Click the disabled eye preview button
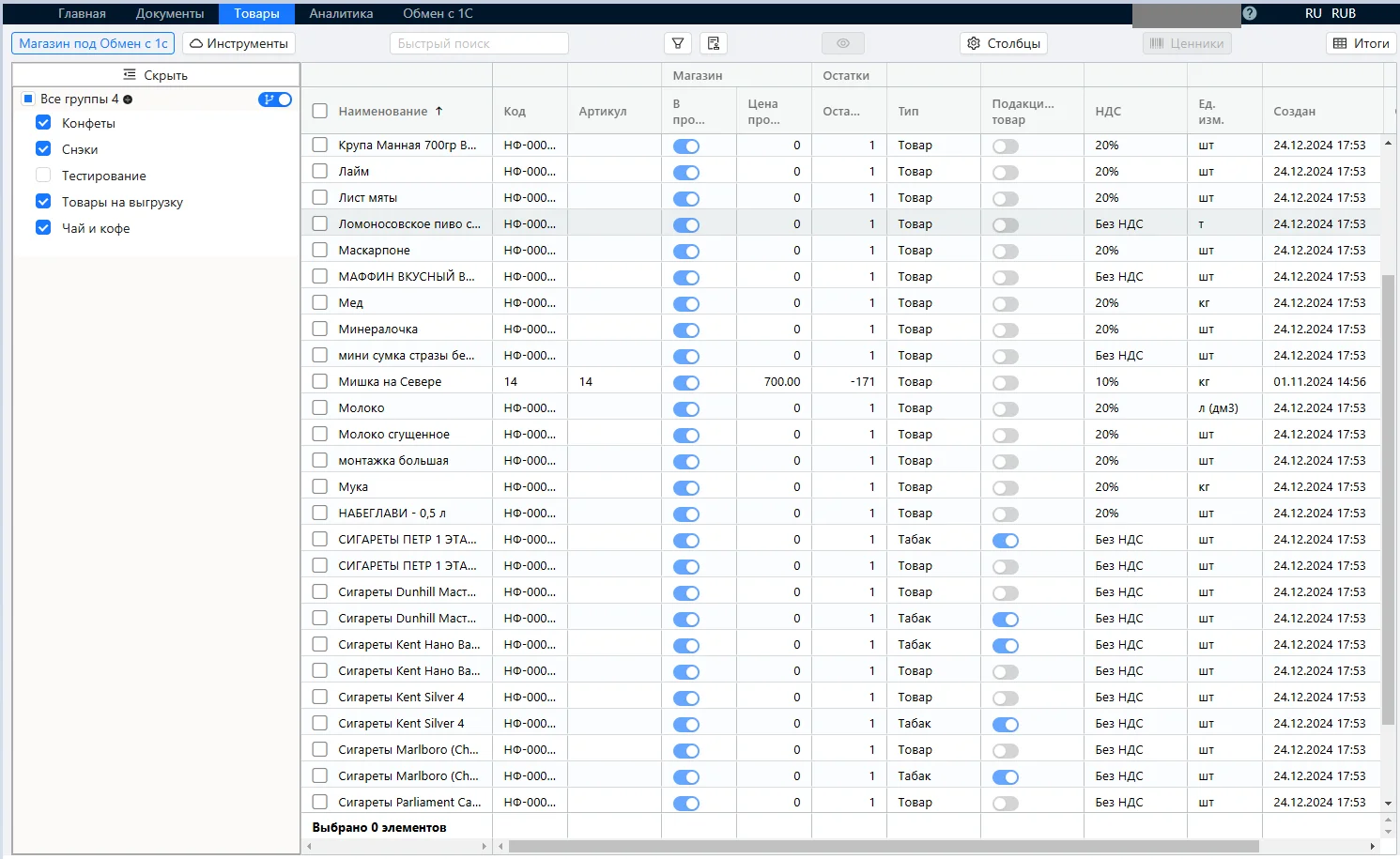 (842, 43)
